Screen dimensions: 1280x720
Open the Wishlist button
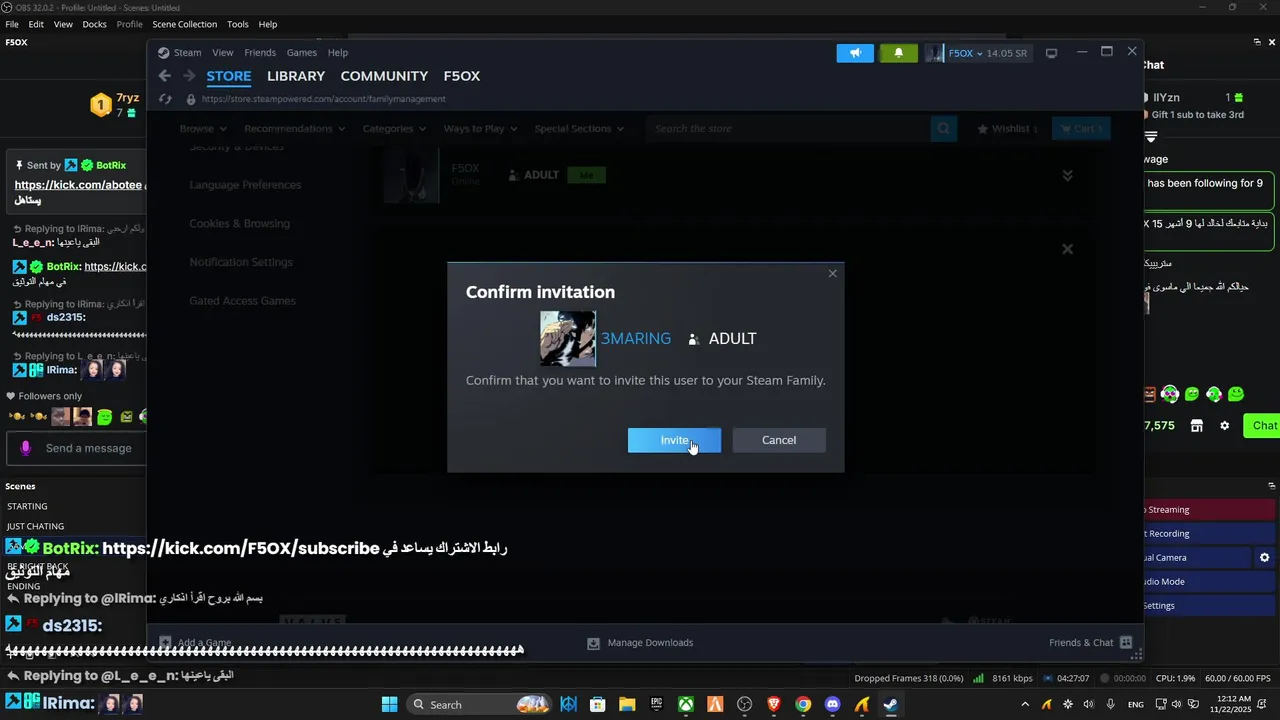pyautogui.click(x=1008, y=128)
